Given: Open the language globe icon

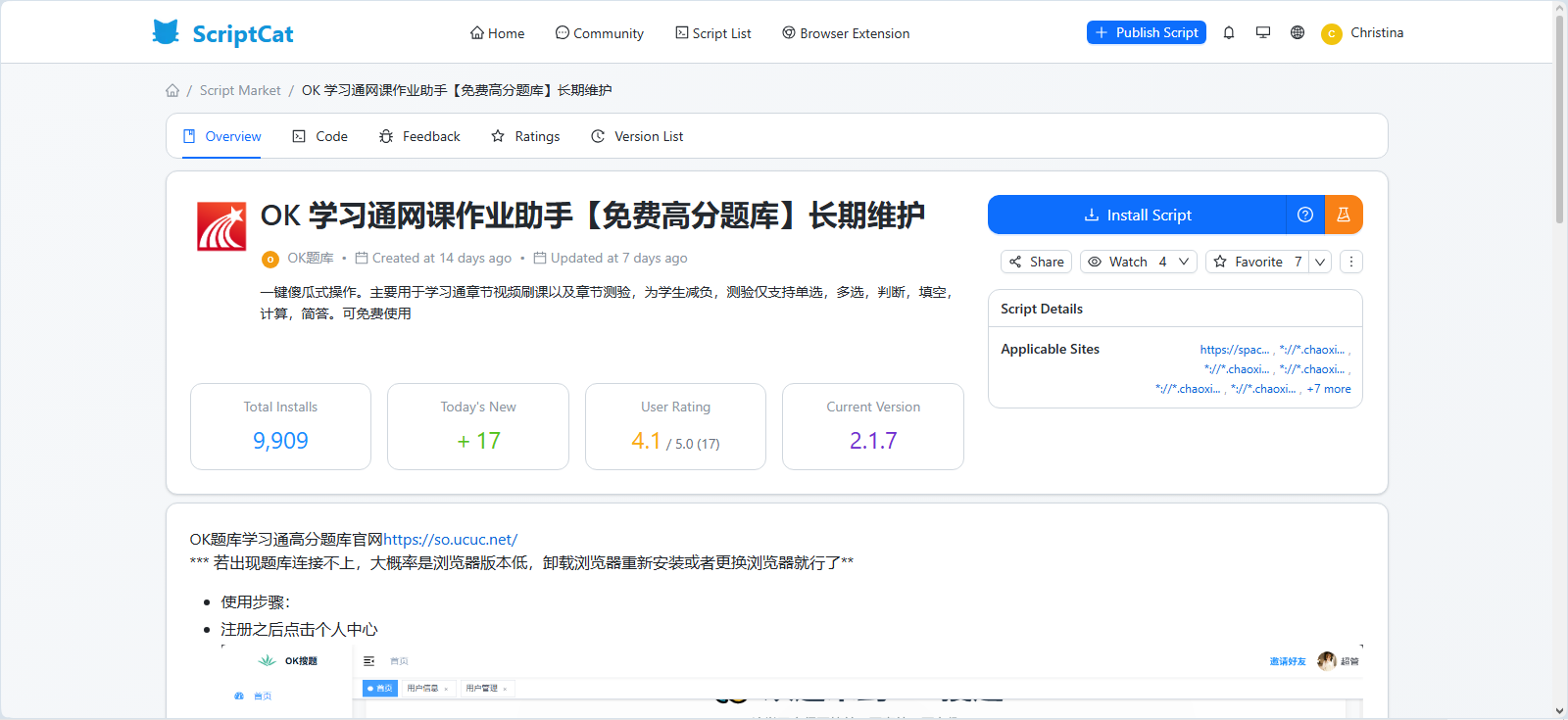Looking at the screenshot, I should [1298, 32].
